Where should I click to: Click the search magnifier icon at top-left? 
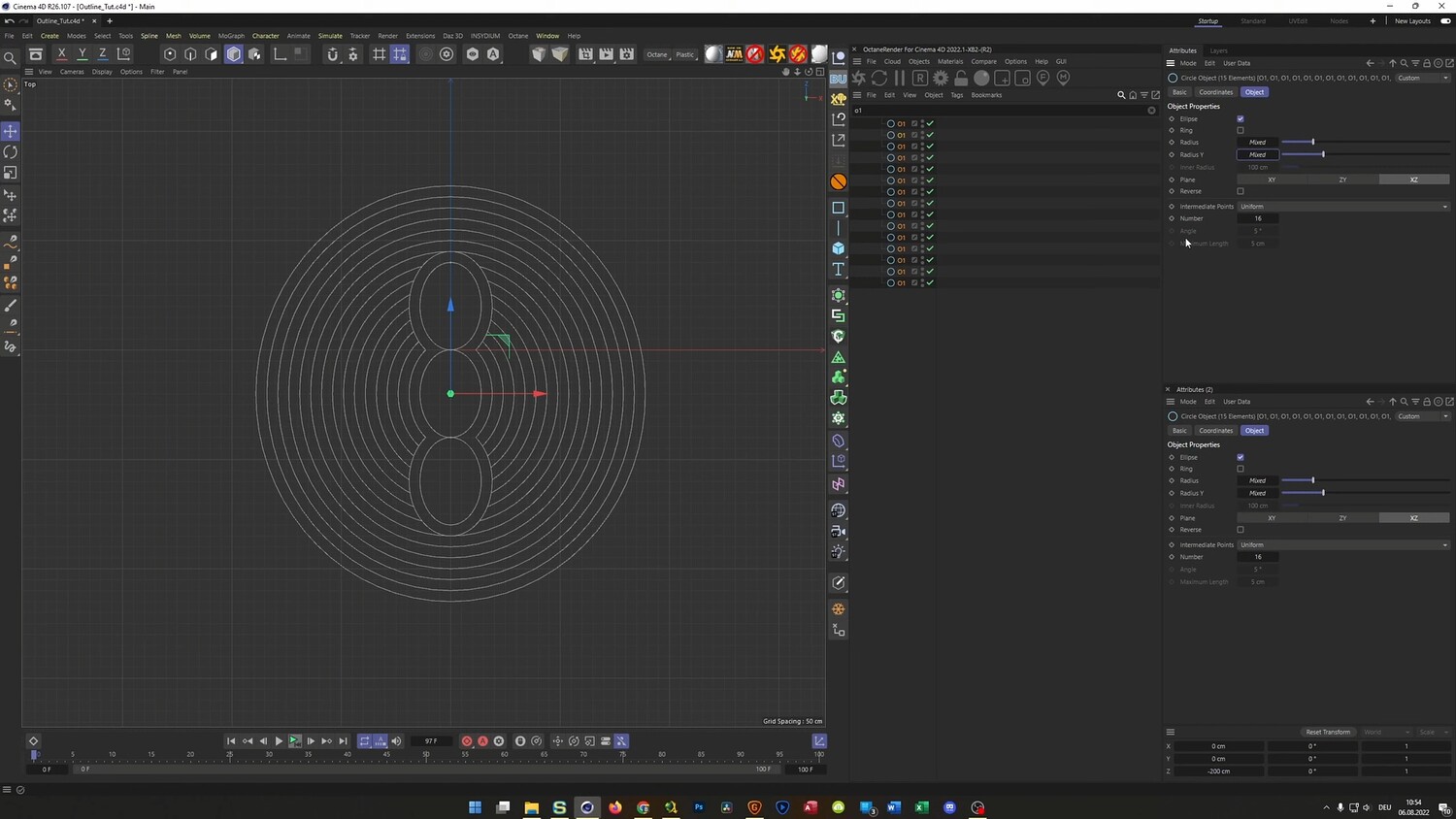pyautogui.click(x=11, y=57)
